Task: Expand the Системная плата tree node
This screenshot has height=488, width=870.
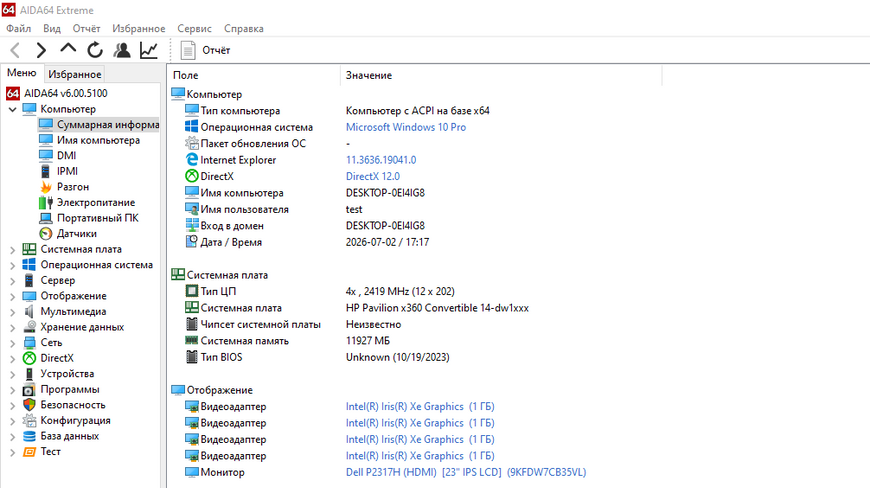Action: [x=12, y=250]
